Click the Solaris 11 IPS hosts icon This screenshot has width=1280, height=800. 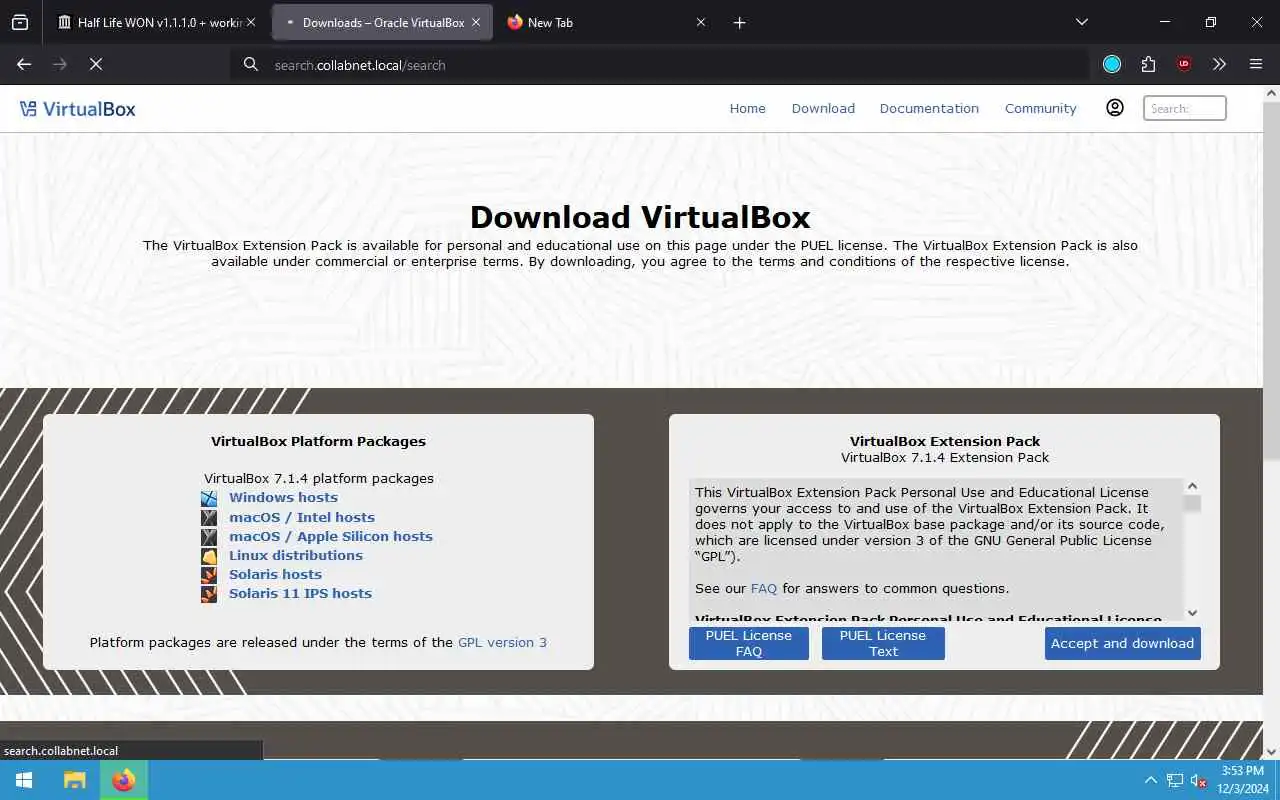[x=209, y=594]
